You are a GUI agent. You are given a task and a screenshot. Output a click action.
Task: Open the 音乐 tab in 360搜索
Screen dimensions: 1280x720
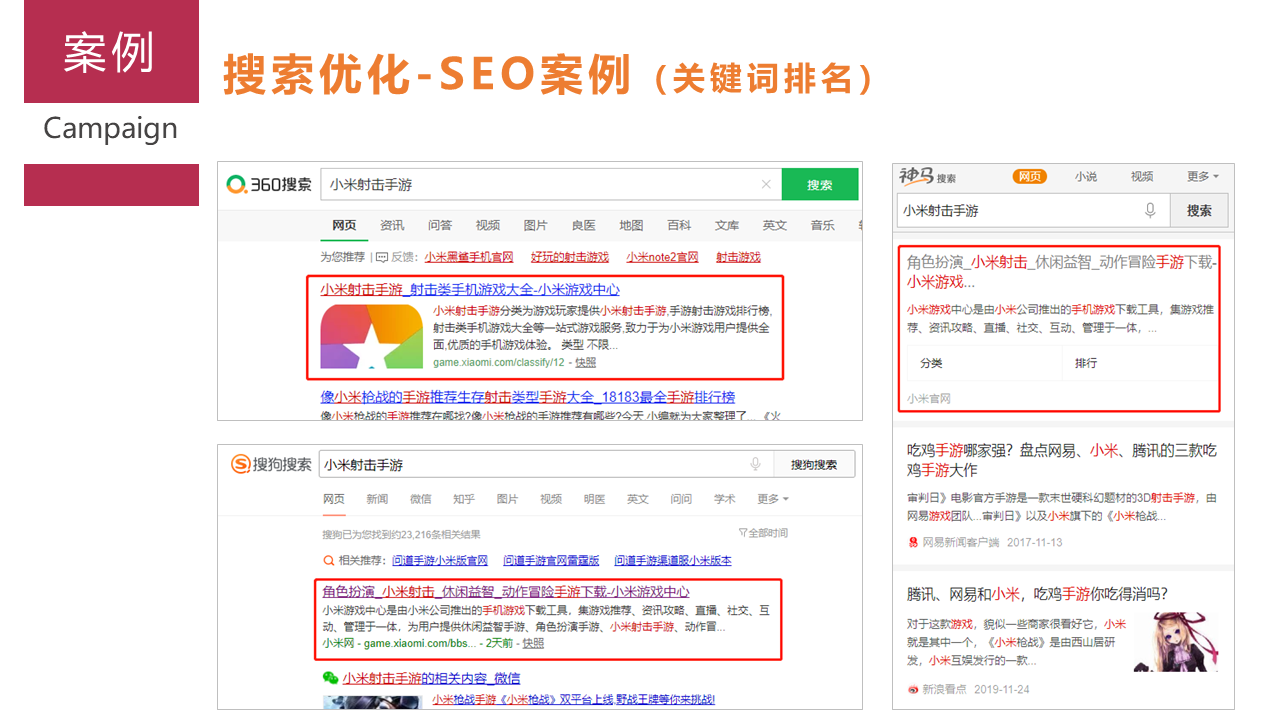[823, 225]
